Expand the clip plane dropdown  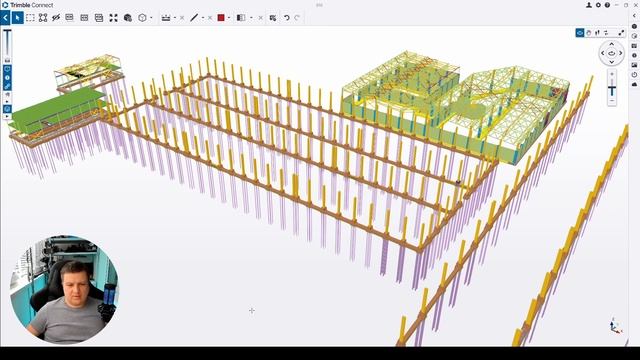251,18
